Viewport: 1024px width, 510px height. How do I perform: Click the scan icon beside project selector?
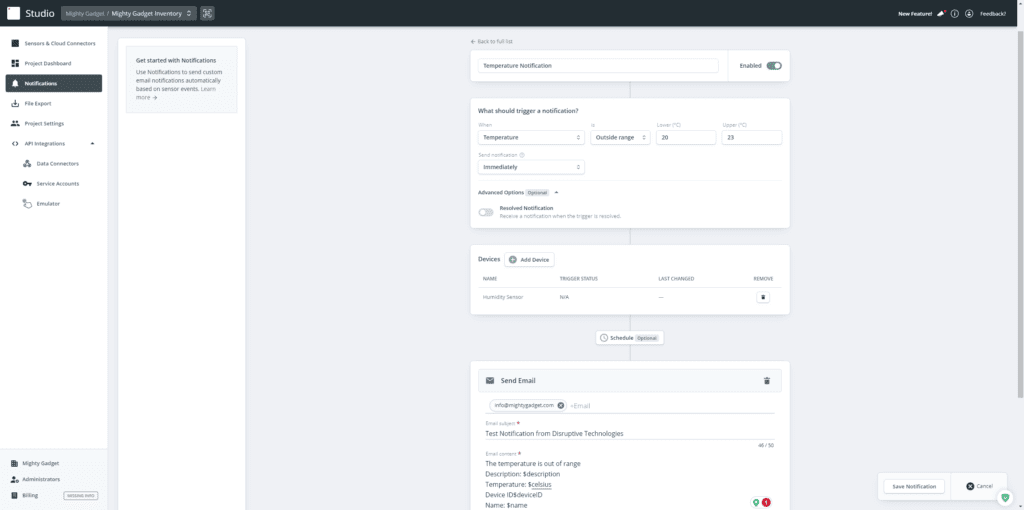tap(207, 14)
